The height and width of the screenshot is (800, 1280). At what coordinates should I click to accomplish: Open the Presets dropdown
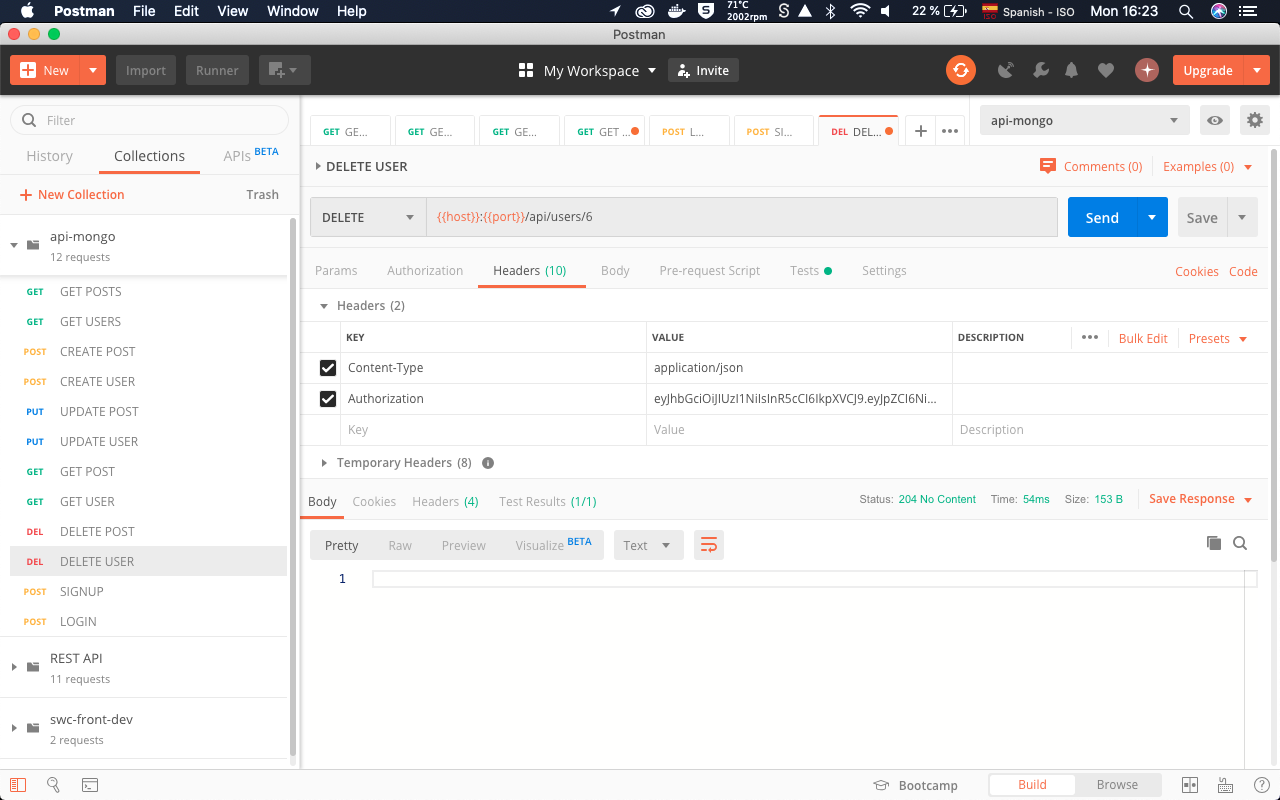1218,338
